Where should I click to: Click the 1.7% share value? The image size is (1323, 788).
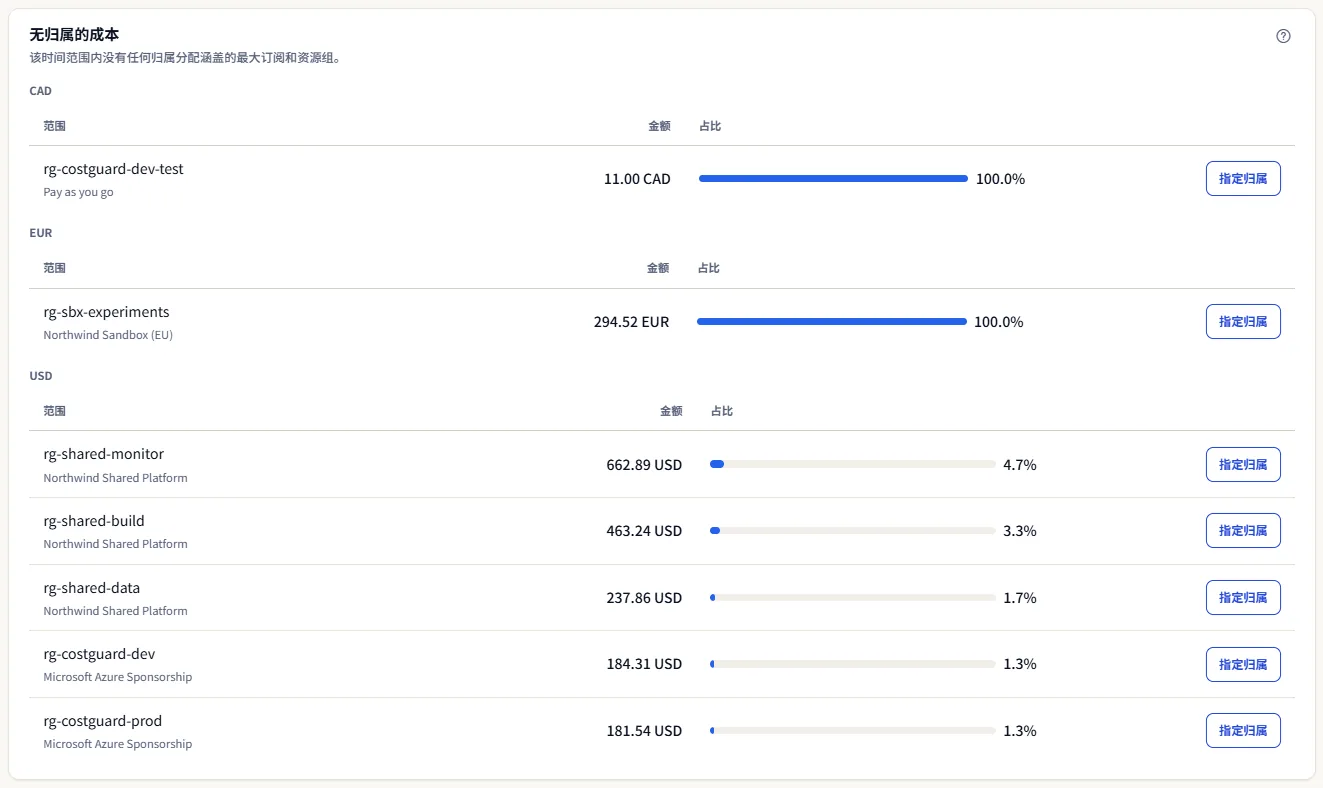(x=1020, y=598)
